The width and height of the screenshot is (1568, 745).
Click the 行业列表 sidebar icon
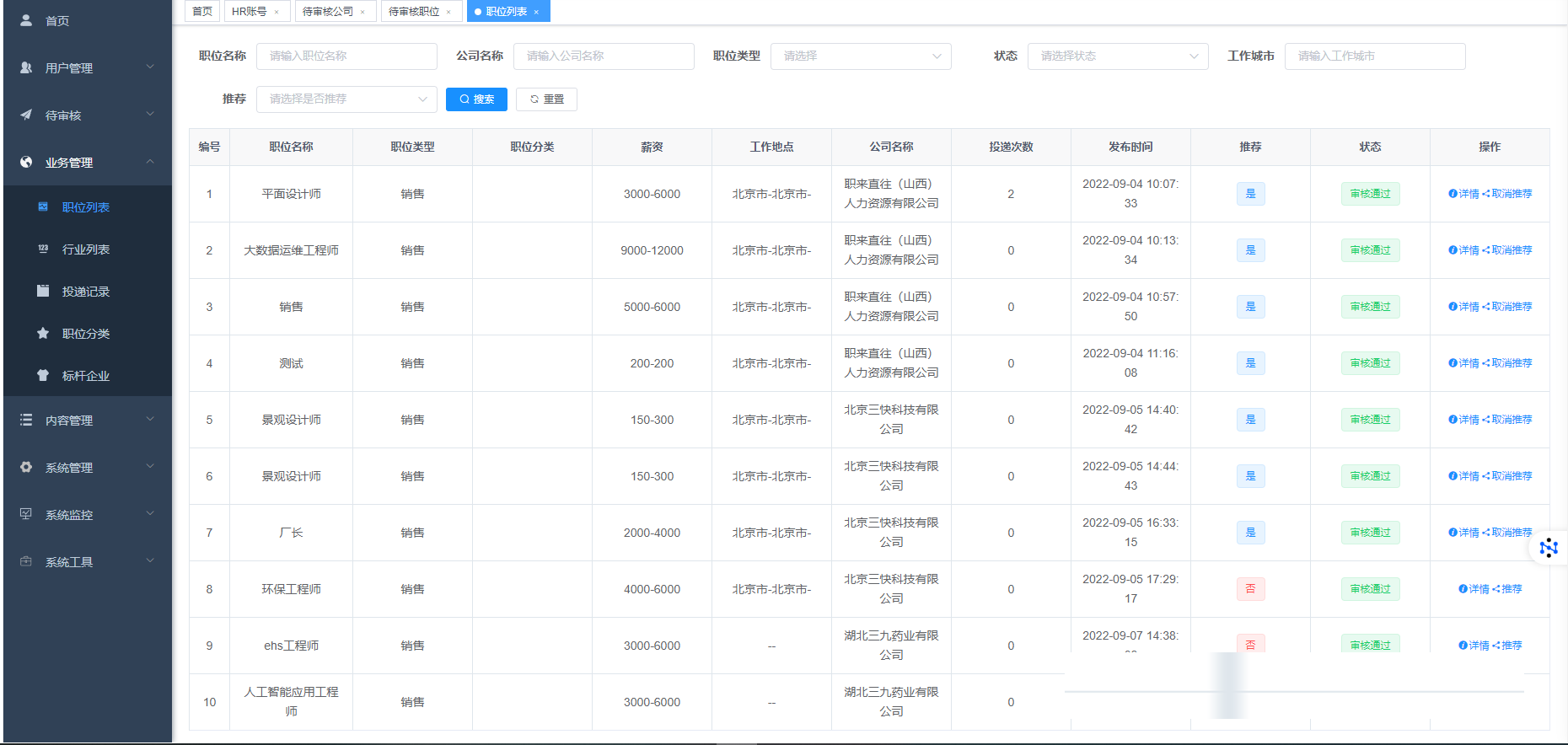click(43, 249)
